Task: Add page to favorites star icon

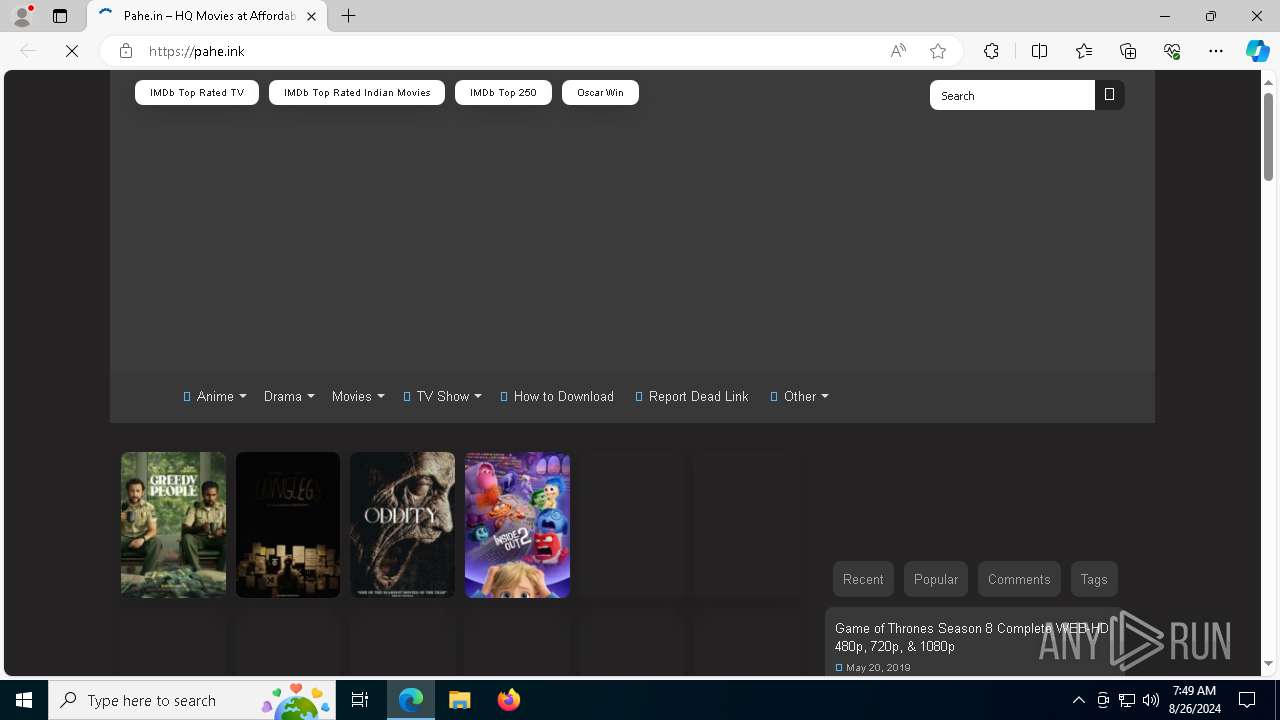Action: click(x=937, y=51)
